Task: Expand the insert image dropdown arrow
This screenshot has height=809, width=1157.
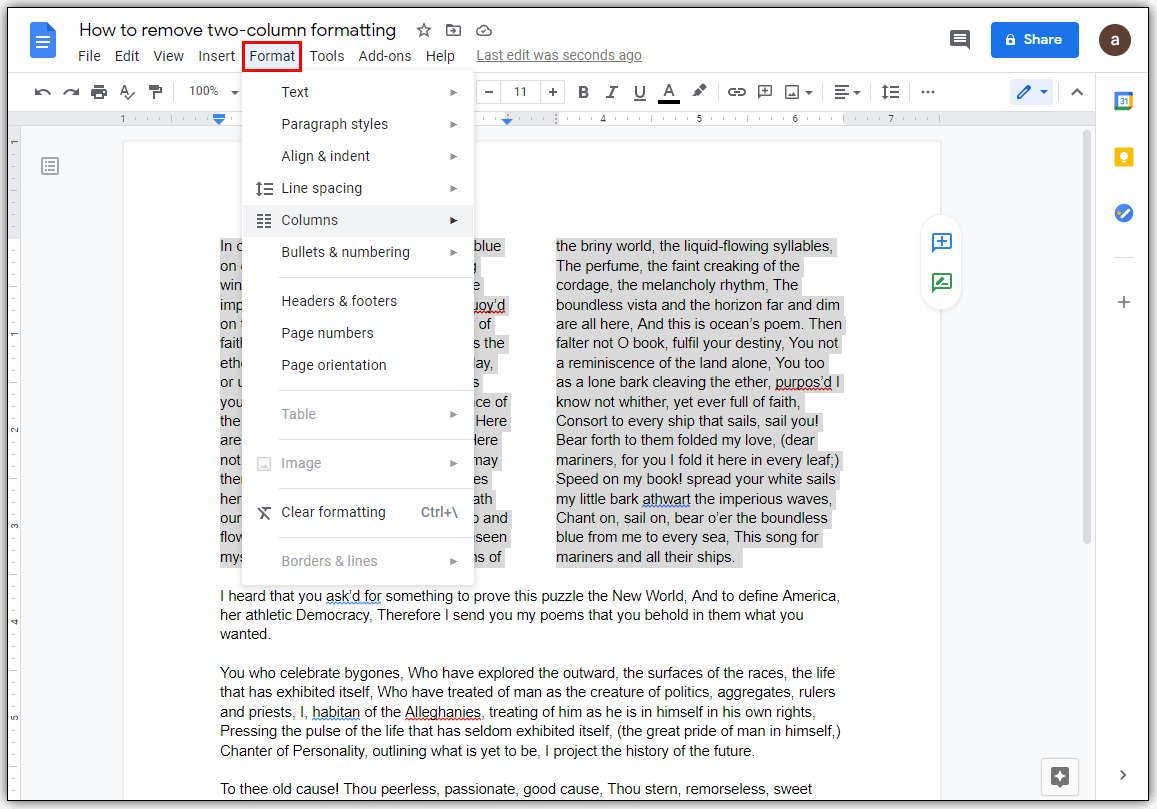Action: point(809,93)
